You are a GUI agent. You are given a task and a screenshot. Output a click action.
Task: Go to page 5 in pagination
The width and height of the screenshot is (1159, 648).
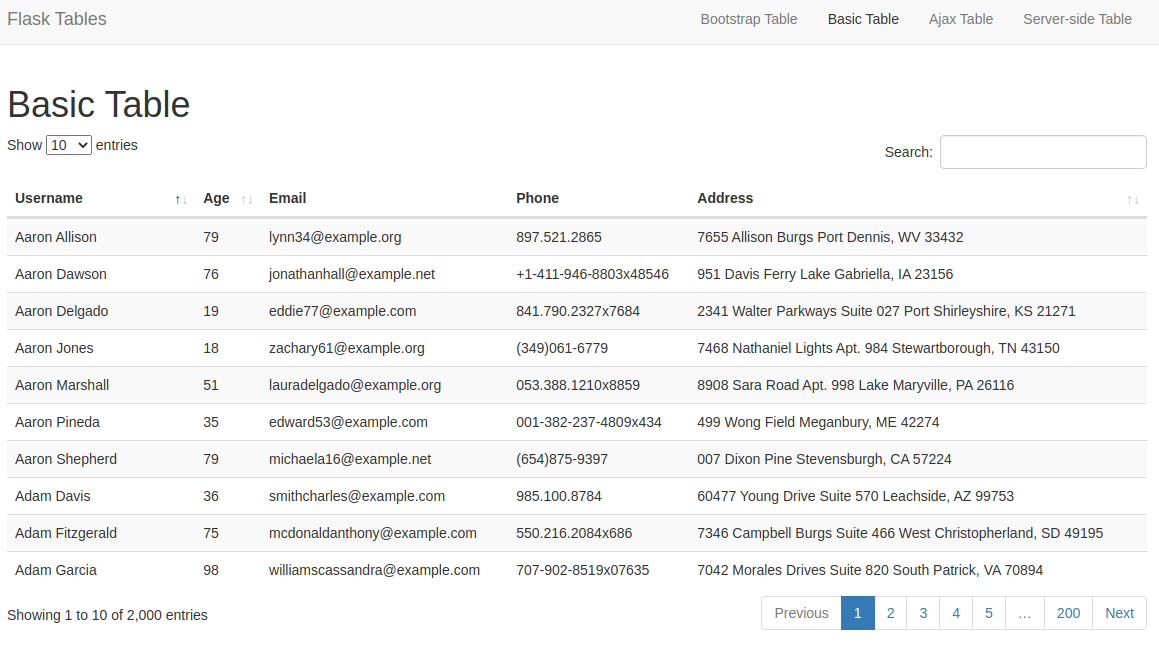point(989,613)
